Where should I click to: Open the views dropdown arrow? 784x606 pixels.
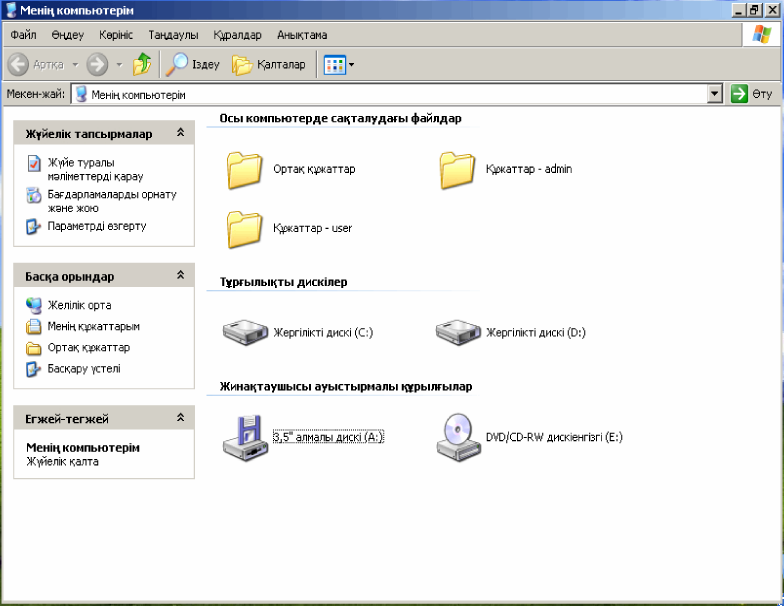[352, 64]
